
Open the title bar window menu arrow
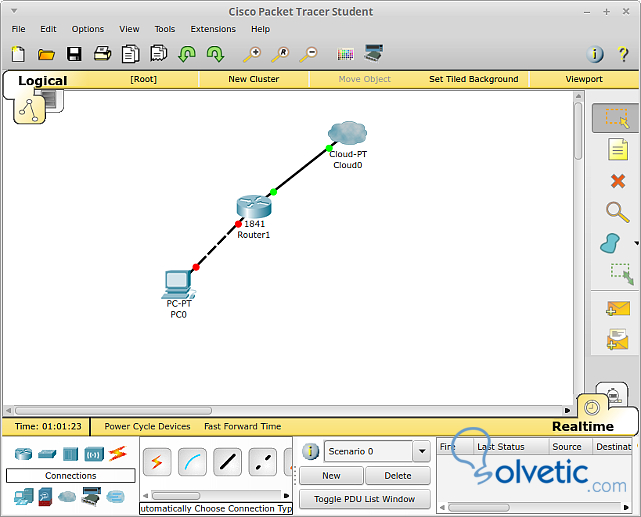pyautogui.click(x=14, y=11)
